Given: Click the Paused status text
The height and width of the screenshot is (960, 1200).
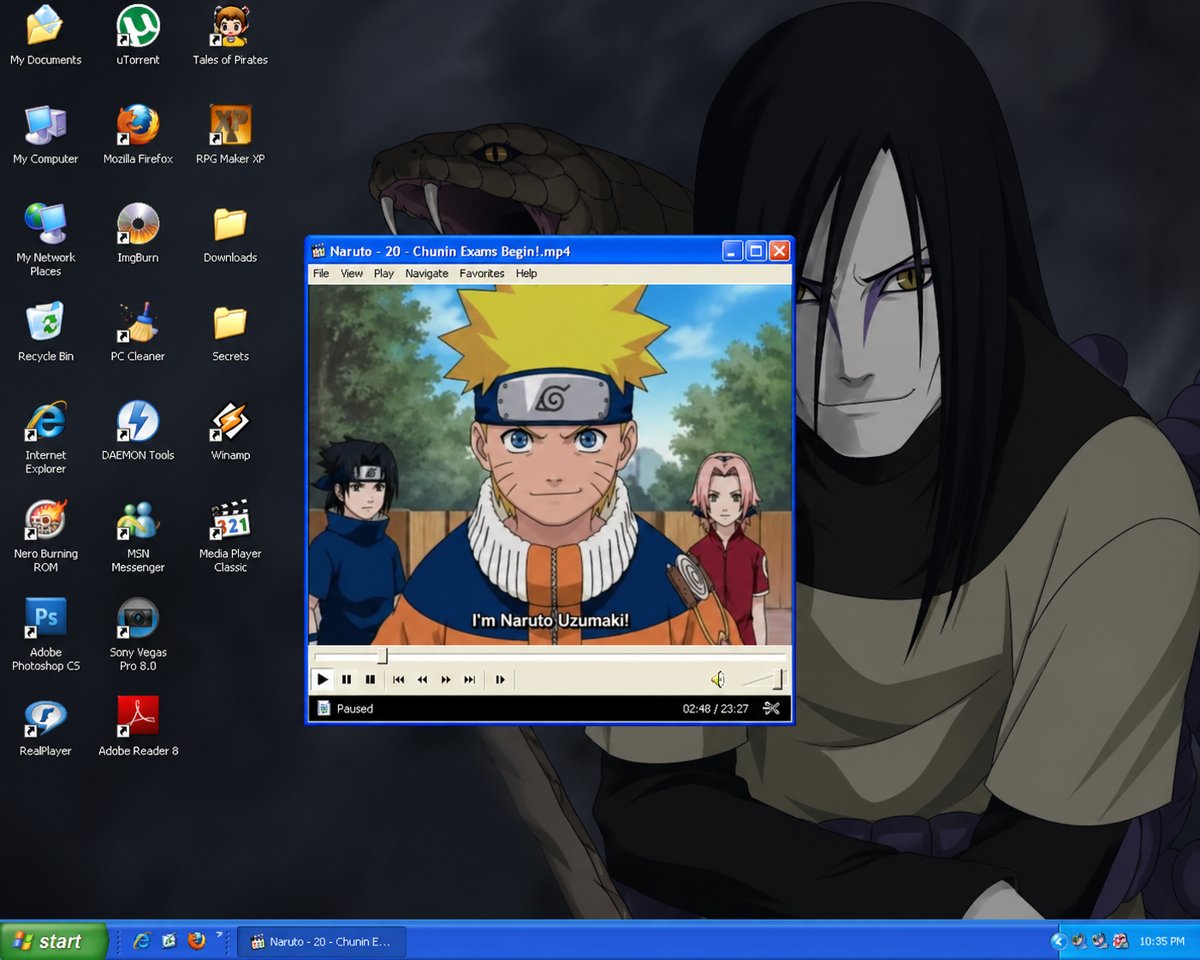Looking at the screenshot, I should click(x=355, y=708).
